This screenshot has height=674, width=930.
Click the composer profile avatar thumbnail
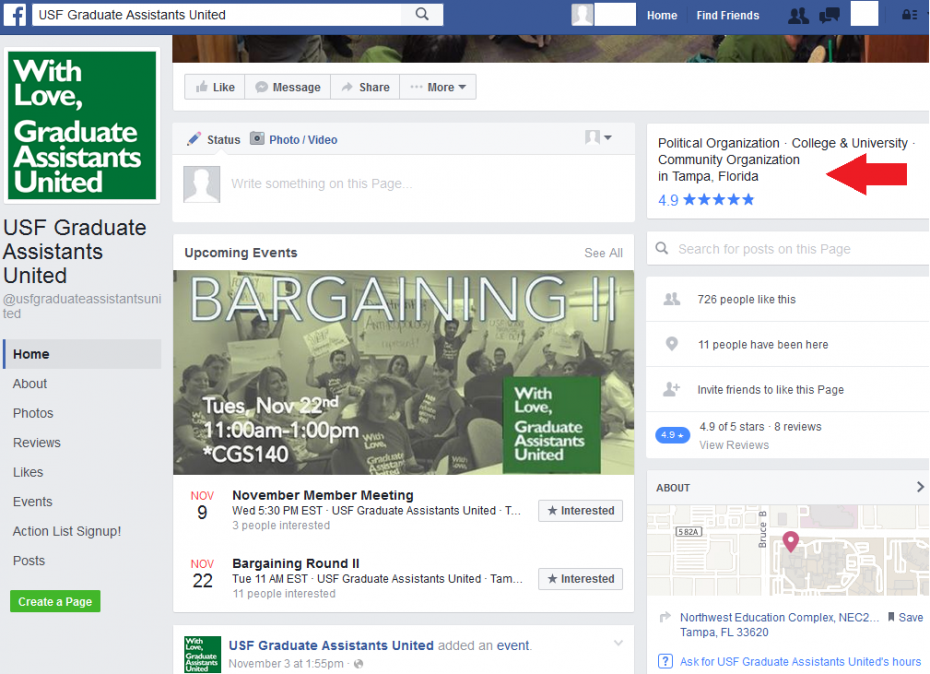click(x=202, y=185)
